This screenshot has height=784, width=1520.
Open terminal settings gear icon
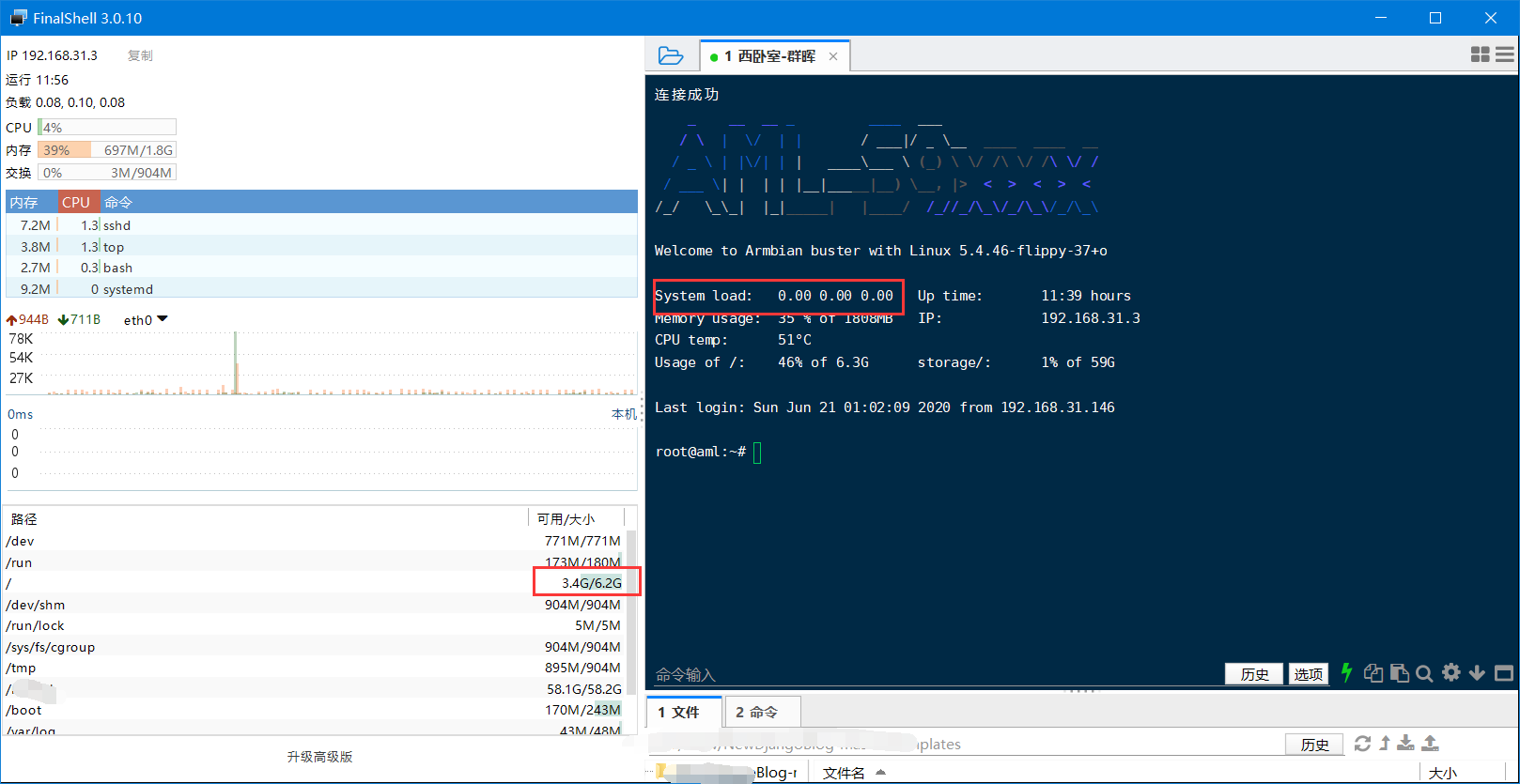pyautogui.click(x=1451, y=672)
